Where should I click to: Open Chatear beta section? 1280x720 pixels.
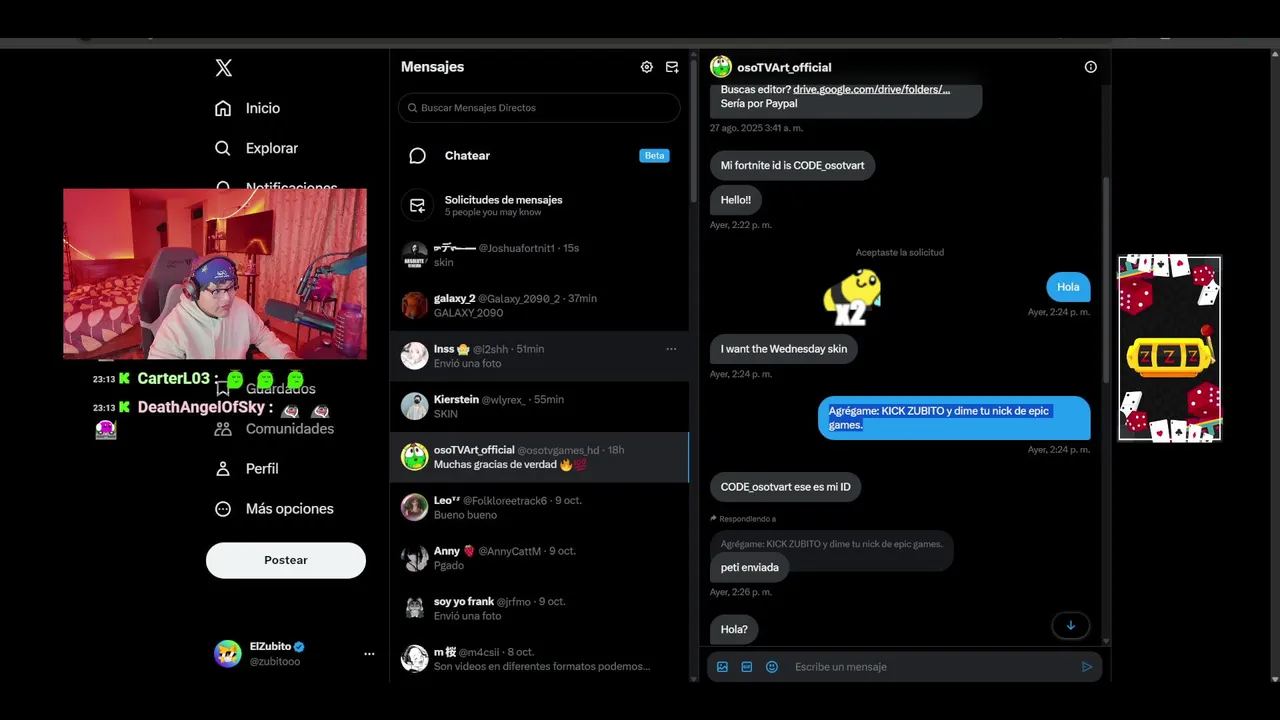[x=539, y=156]
